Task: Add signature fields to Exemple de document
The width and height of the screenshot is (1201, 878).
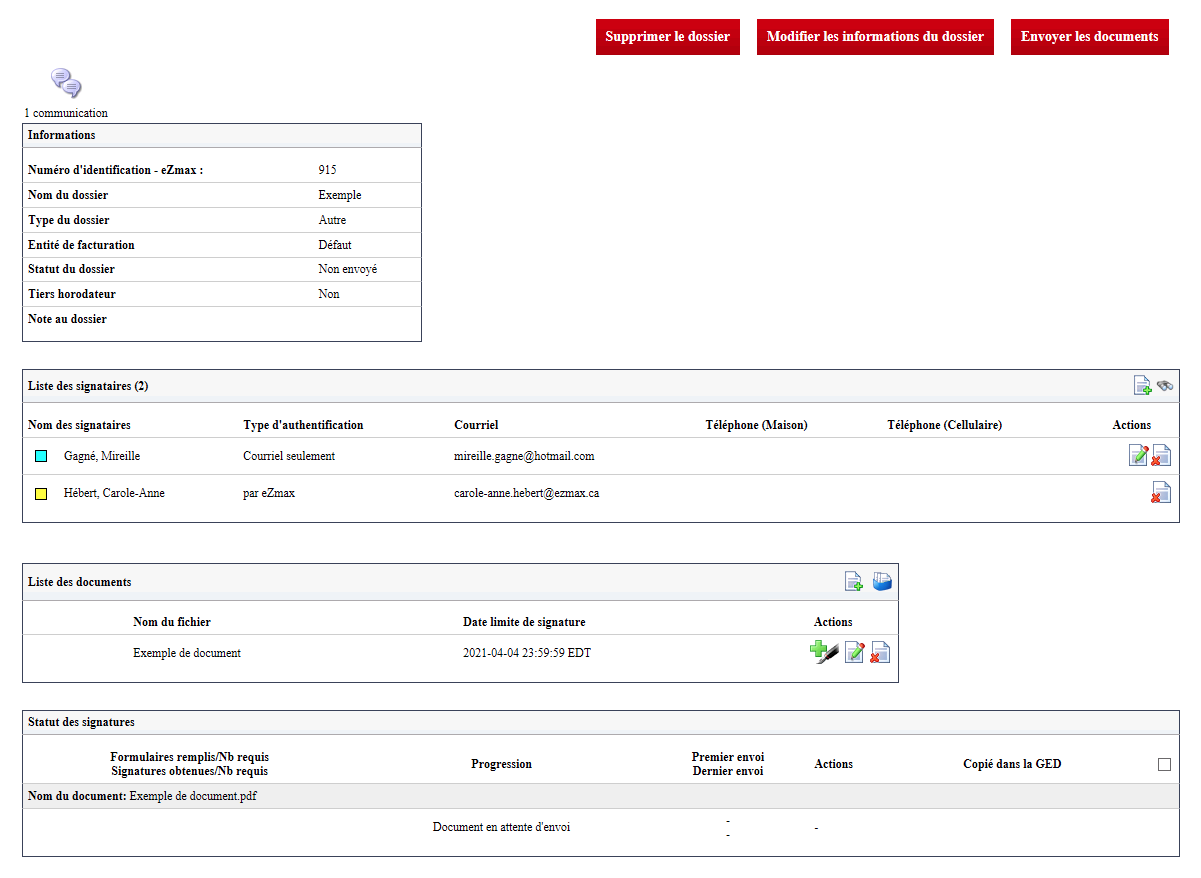Action: tap(824, 653)
